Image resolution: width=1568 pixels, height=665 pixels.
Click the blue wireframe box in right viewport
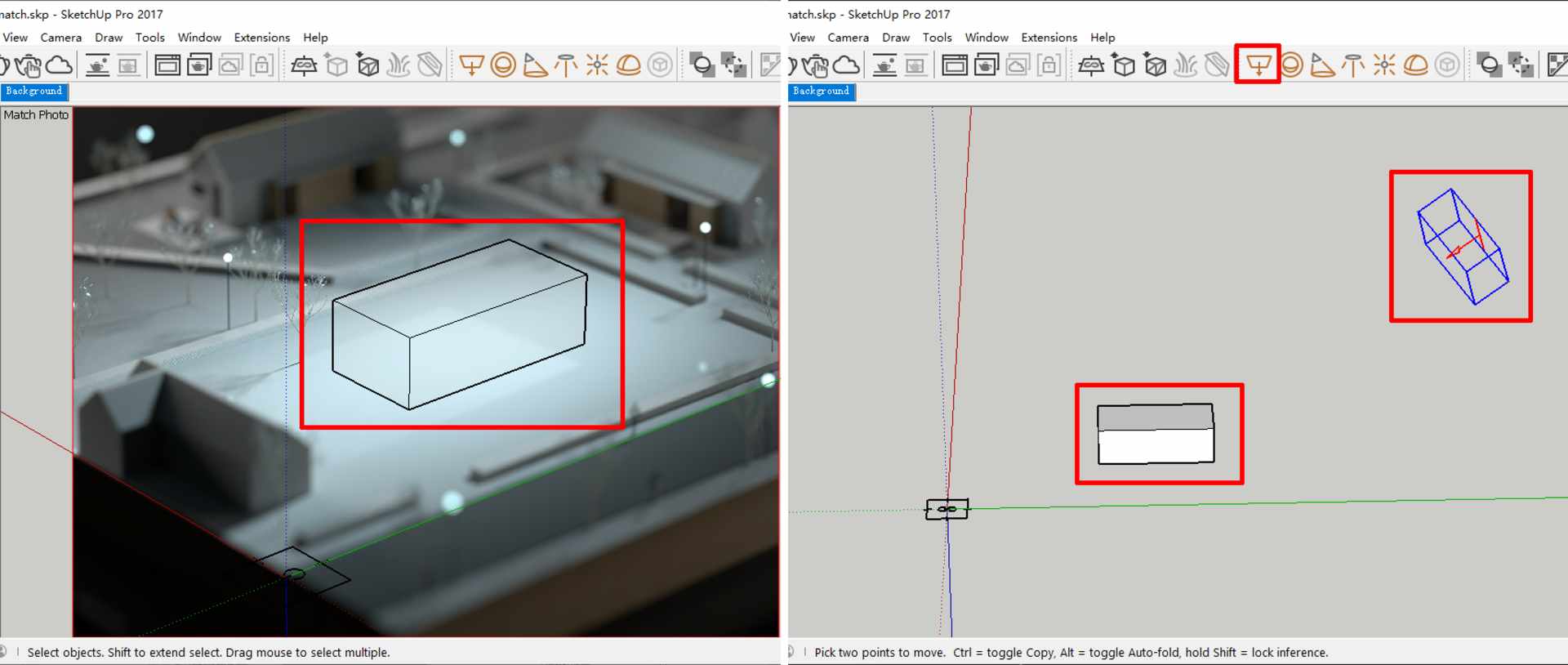pos(1462,247)
